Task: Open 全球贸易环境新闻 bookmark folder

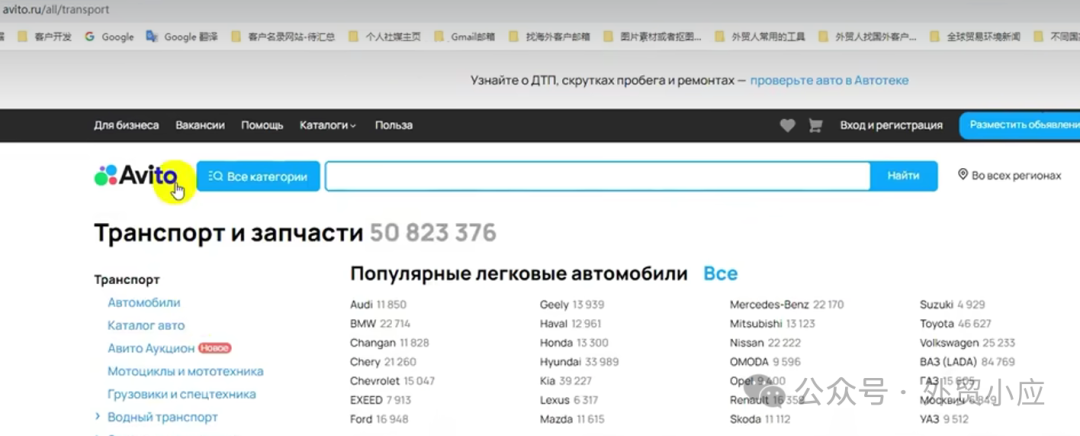Action: [975, 37]
